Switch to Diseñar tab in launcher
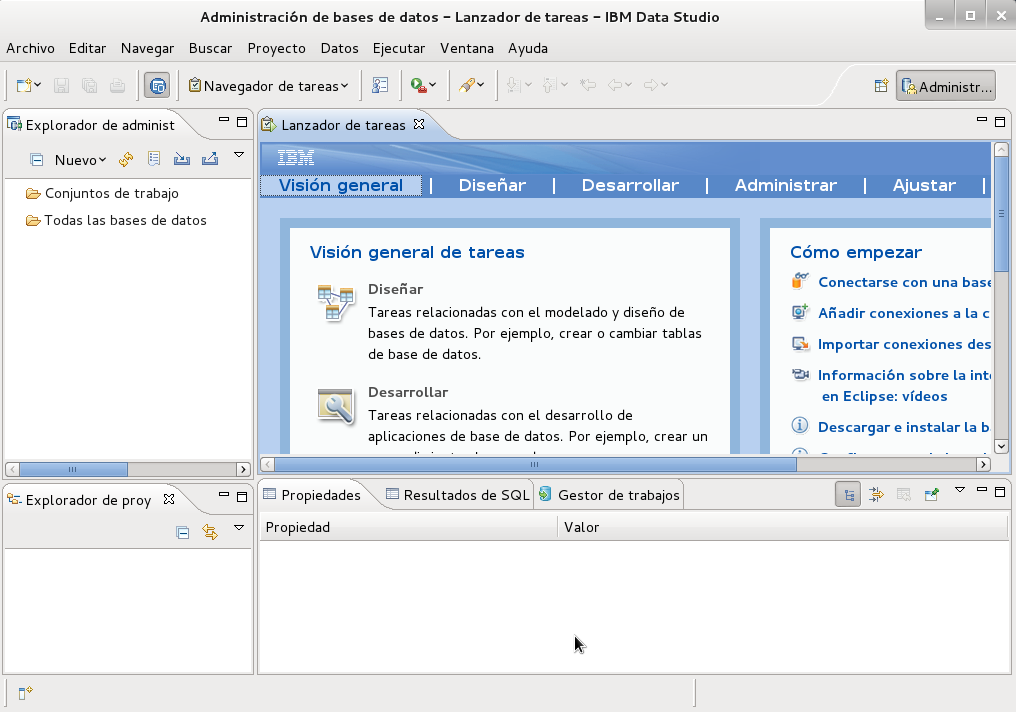 pos(492,185)
